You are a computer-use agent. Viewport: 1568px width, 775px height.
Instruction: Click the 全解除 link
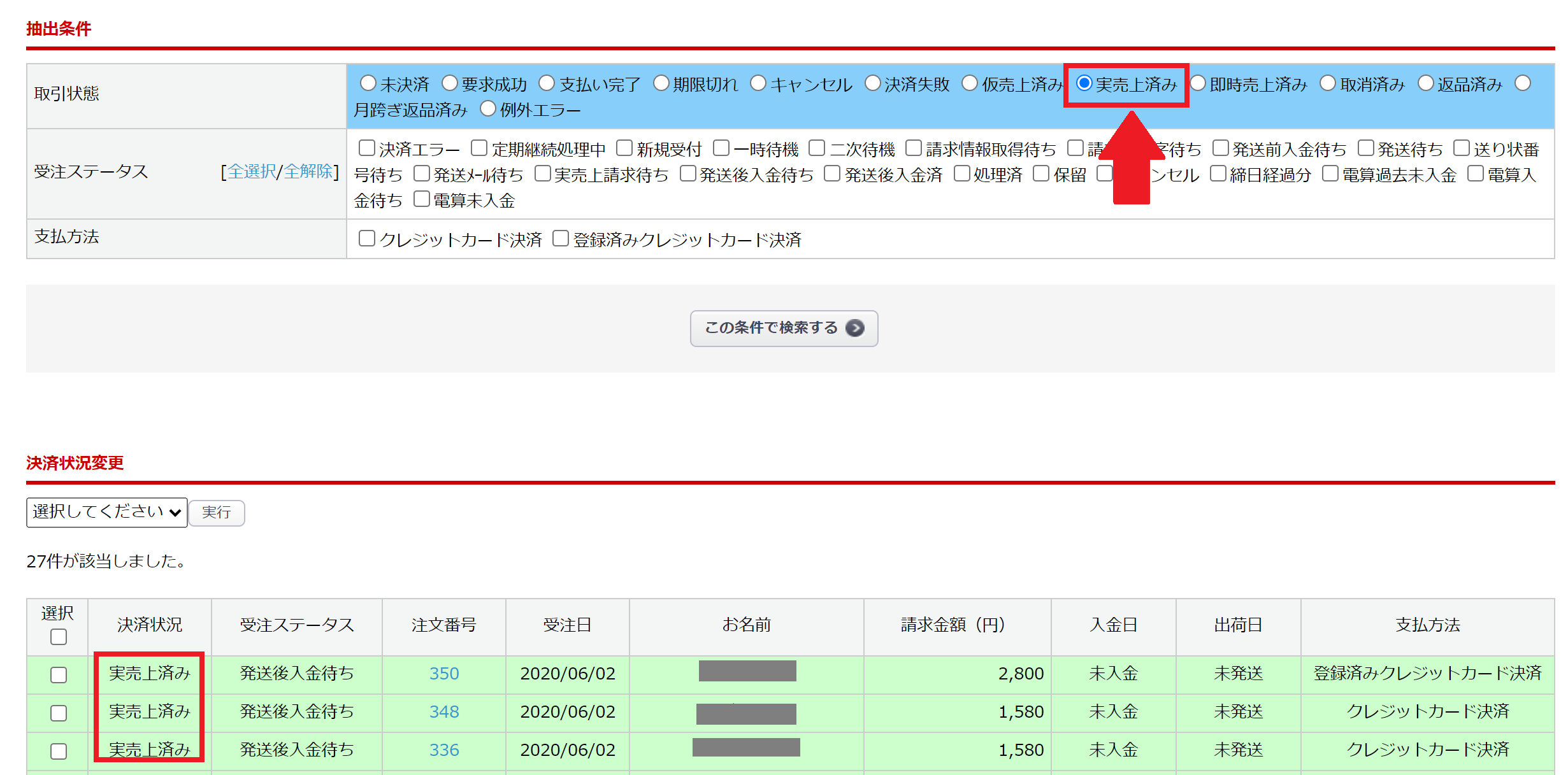[308, 171]
